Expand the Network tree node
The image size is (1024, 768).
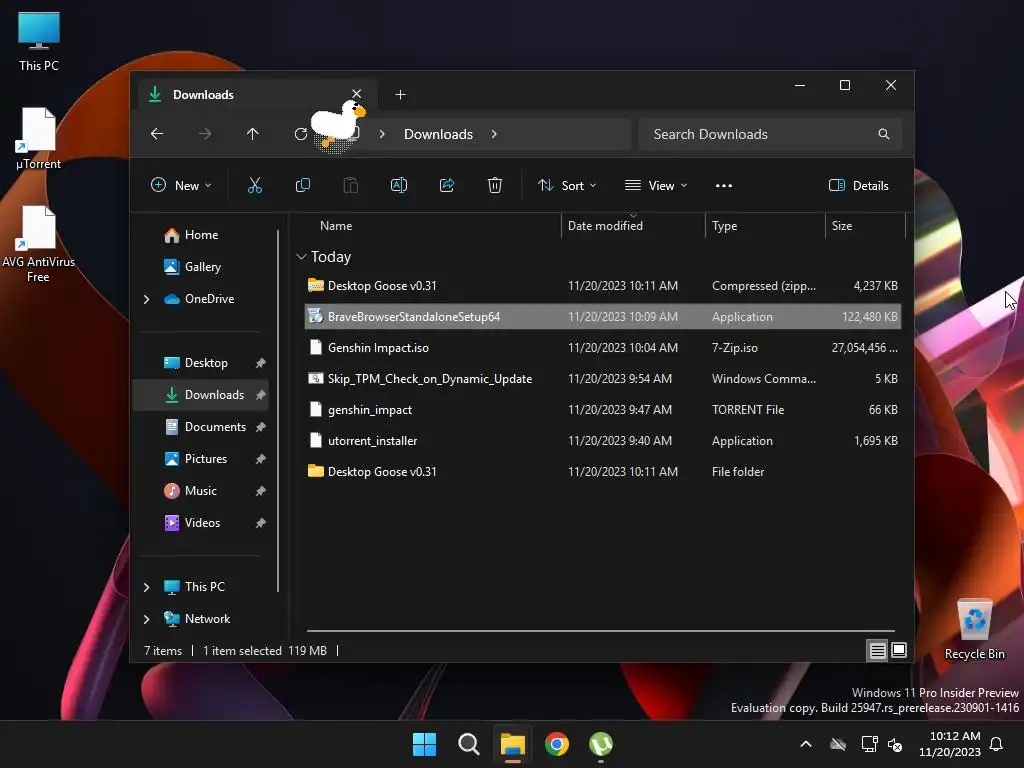tap(146, 619)
